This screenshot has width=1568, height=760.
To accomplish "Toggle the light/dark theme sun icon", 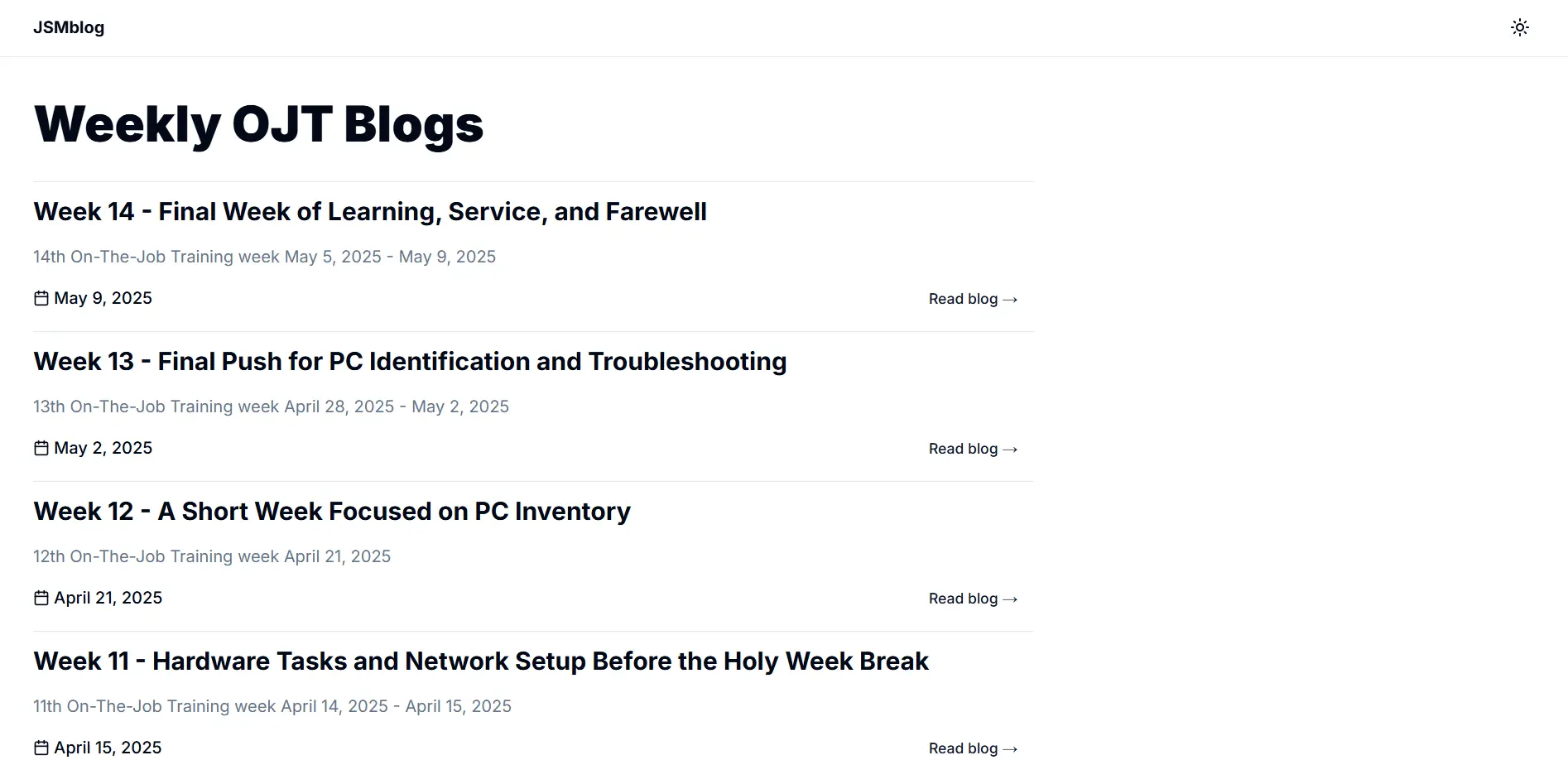I will click(1520, 27).
